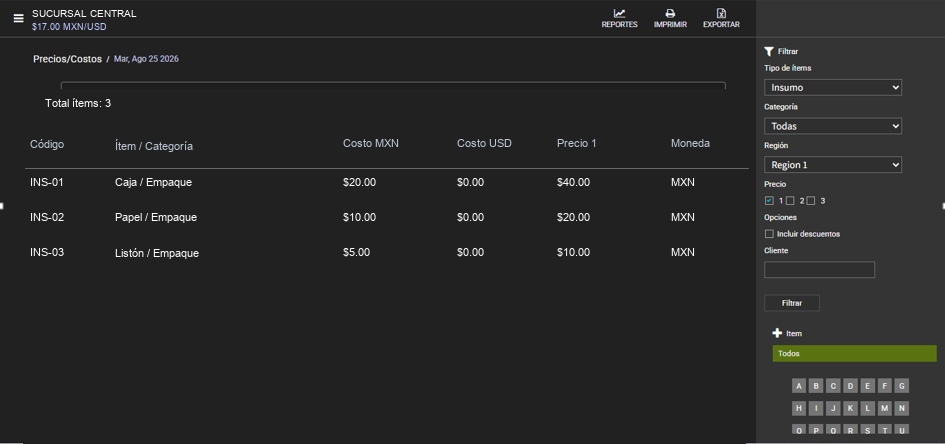Filter items by letter R

click(x=850, y=430)
